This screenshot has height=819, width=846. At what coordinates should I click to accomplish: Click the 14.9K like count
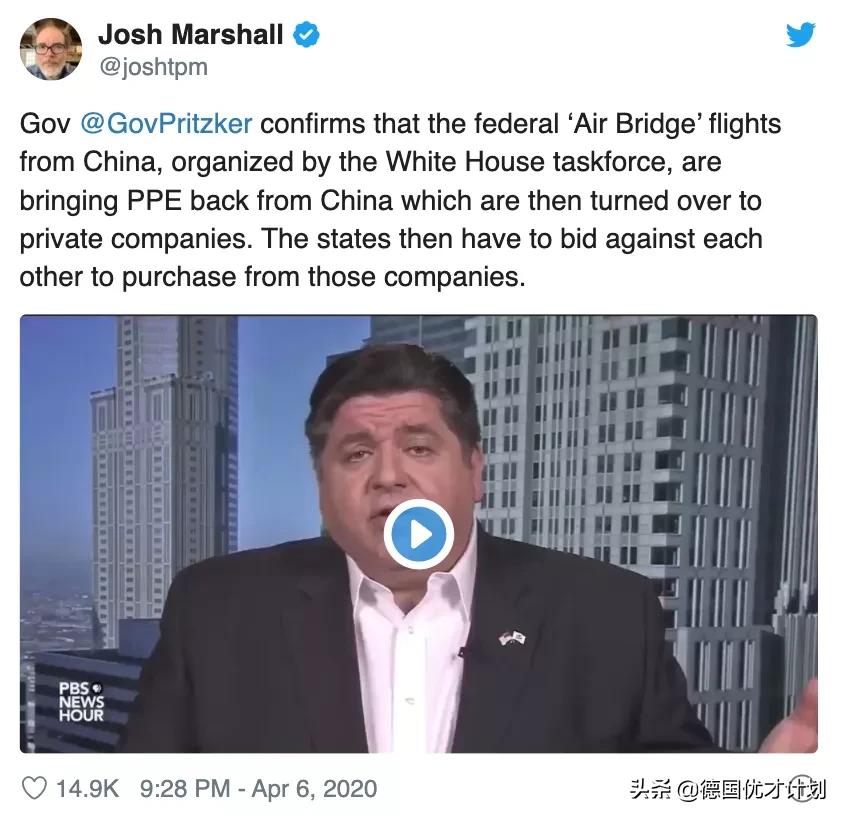click(x=87, y=789)
